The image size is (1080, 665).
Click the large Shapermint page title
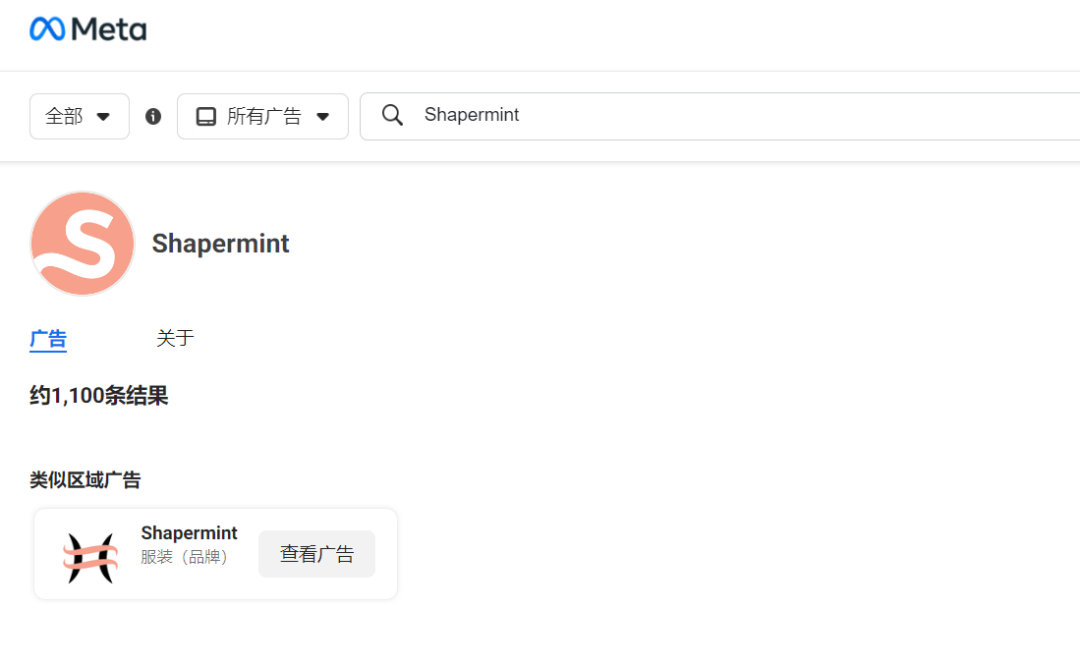[x=221, y=244]
